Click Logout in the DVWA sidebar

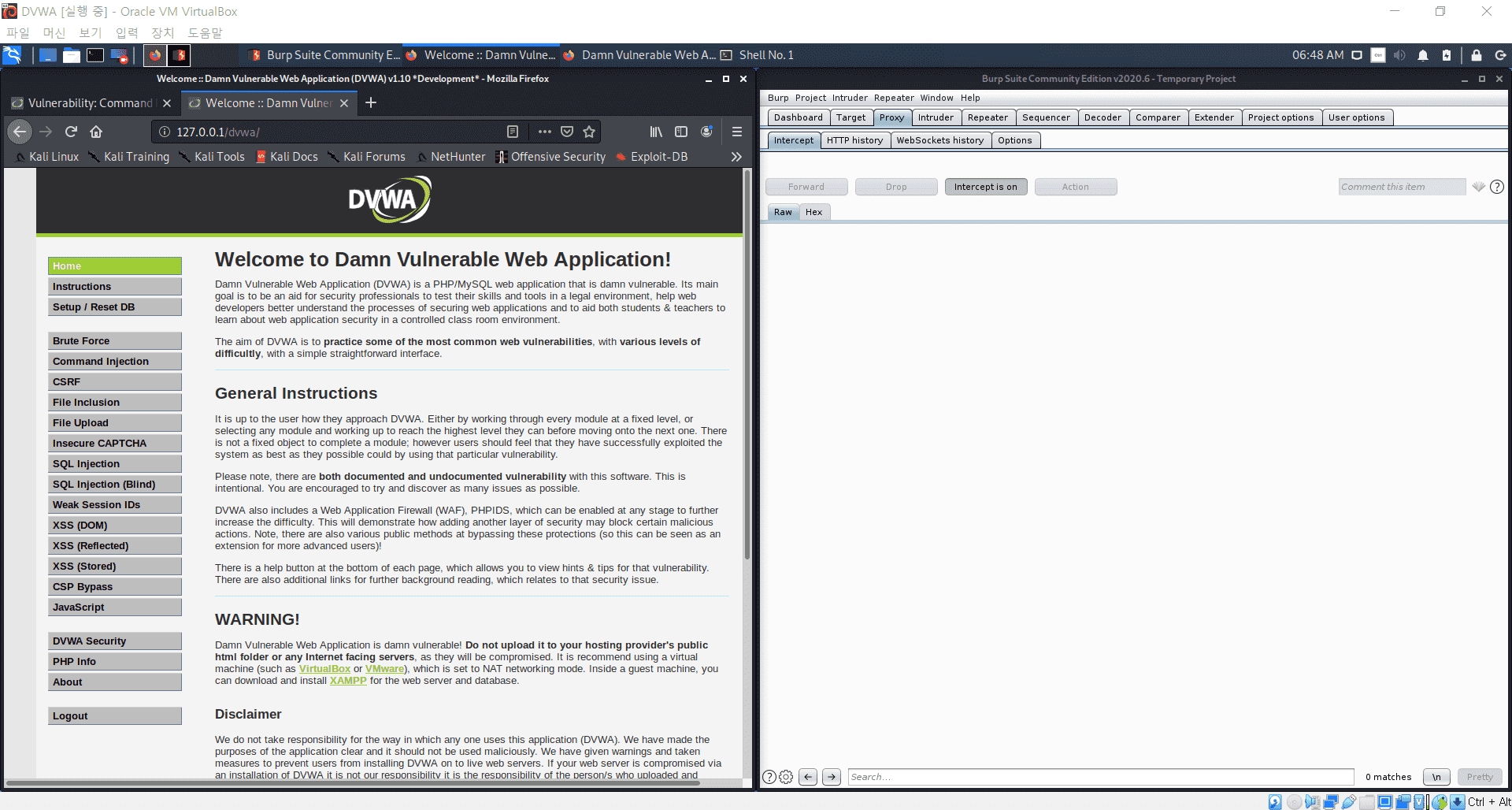click(x=115, y=716)
